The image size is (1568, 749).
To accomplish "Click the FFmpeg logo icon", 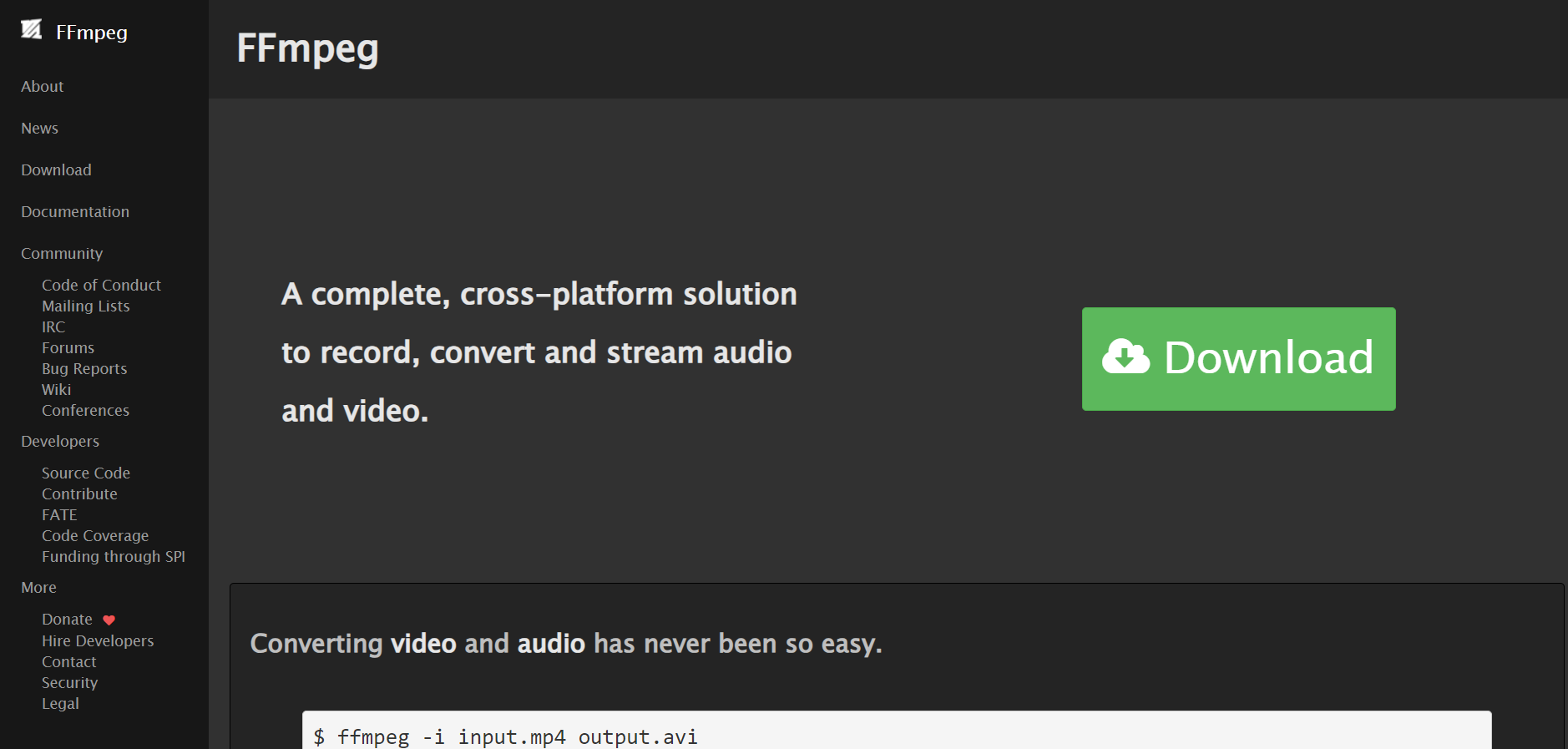I will [32, 30].
